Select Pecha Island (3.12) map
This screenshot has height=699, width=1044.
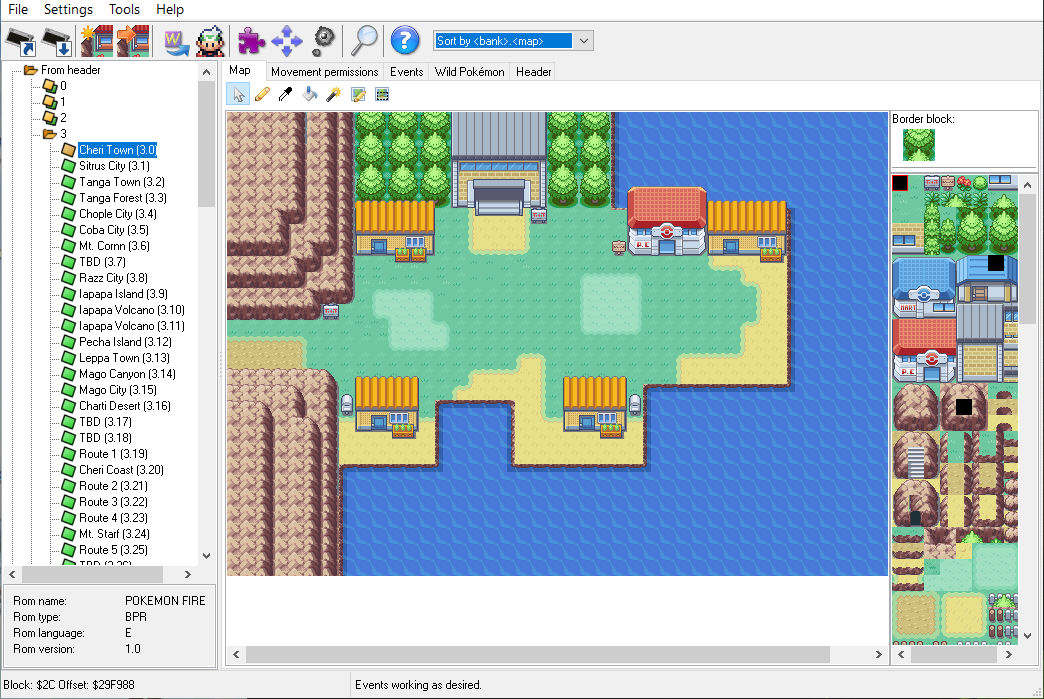tap(125, 342)
